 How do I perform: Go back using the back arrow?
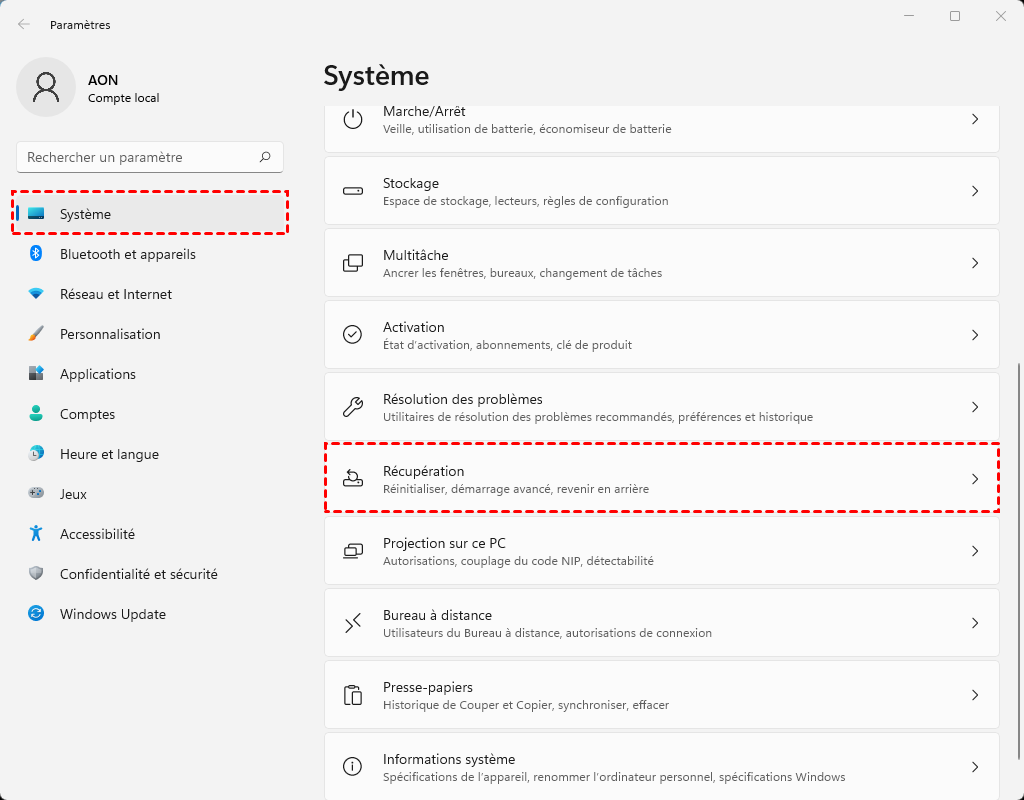(24, 24)
